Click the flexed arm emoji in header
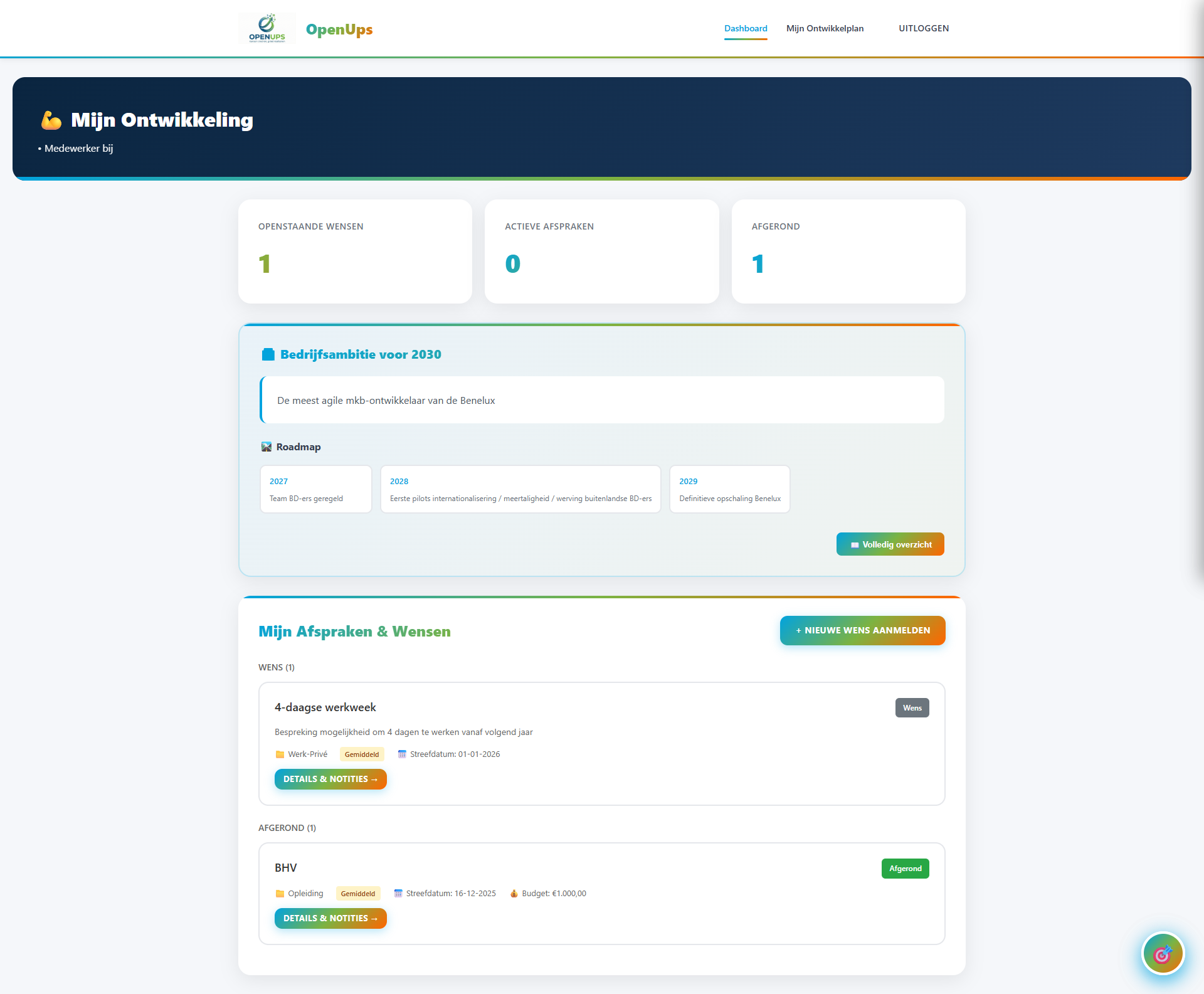This screenshot has width=1204, height=994. (51, 120)
